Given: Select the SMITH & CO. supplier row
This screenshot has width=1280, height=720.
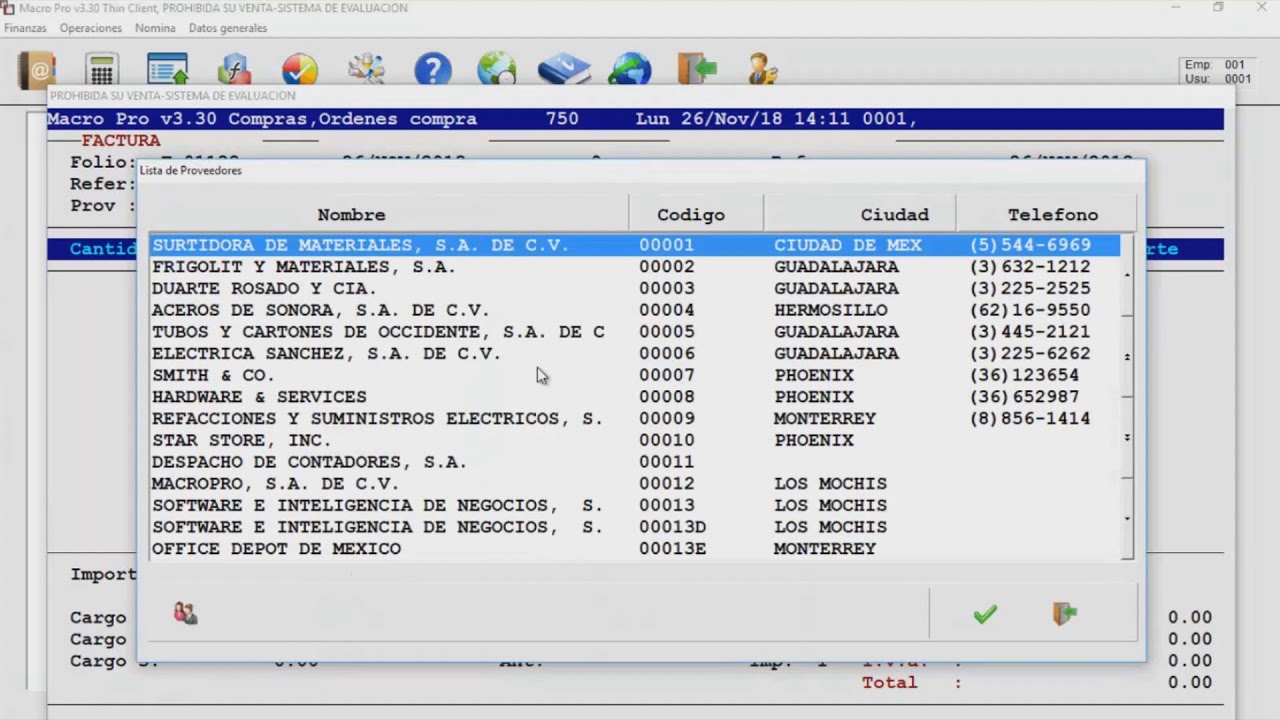Looking at the screenshot, I should (212, 375).
